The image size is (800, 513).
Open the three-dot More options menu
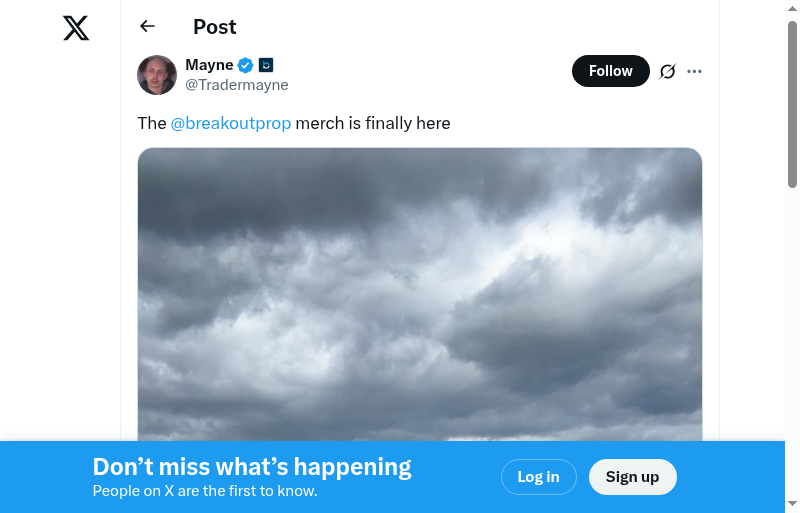click(x=695, y=71)
